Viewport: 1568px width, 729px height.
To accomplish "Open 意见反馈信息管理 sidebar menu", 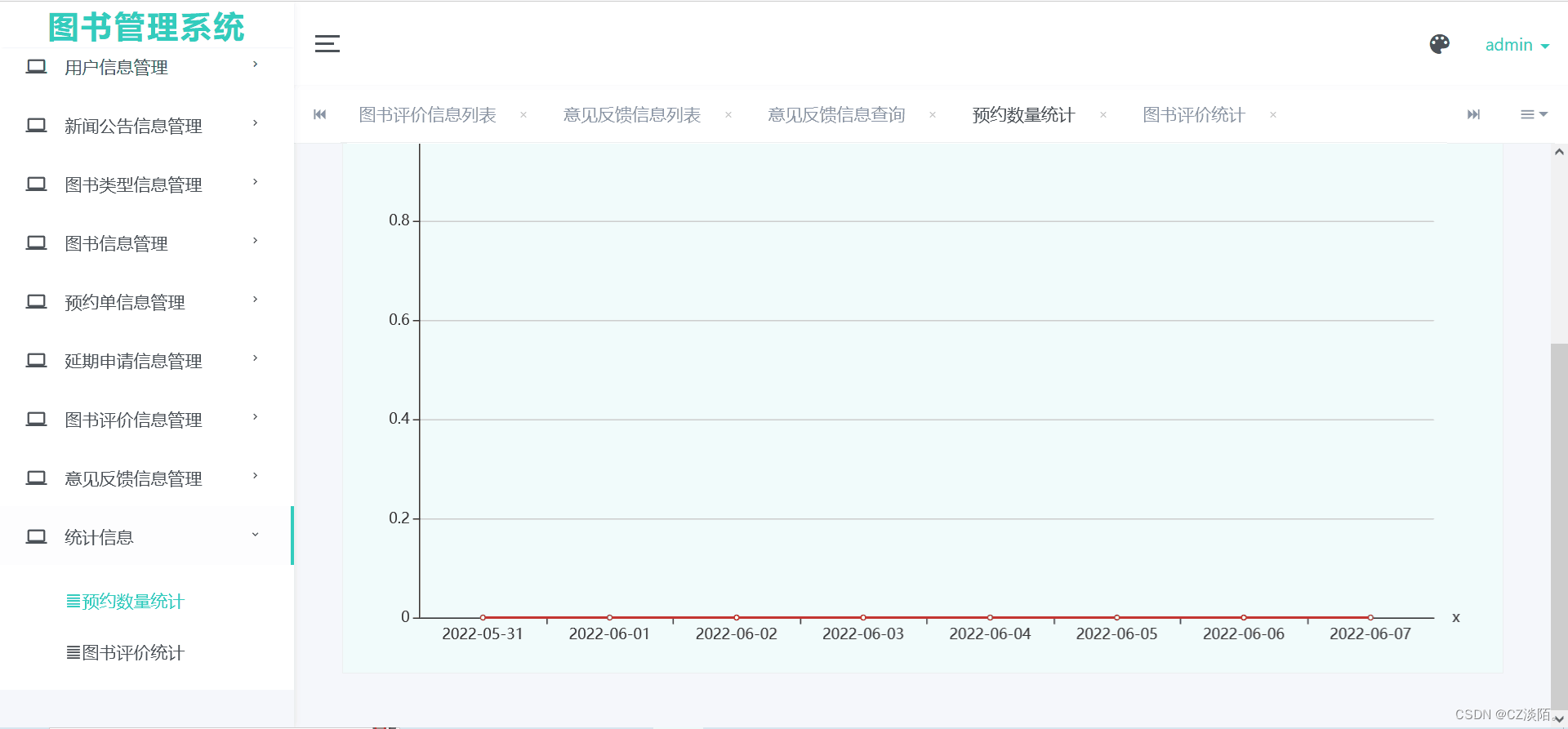I will (147, 478).
